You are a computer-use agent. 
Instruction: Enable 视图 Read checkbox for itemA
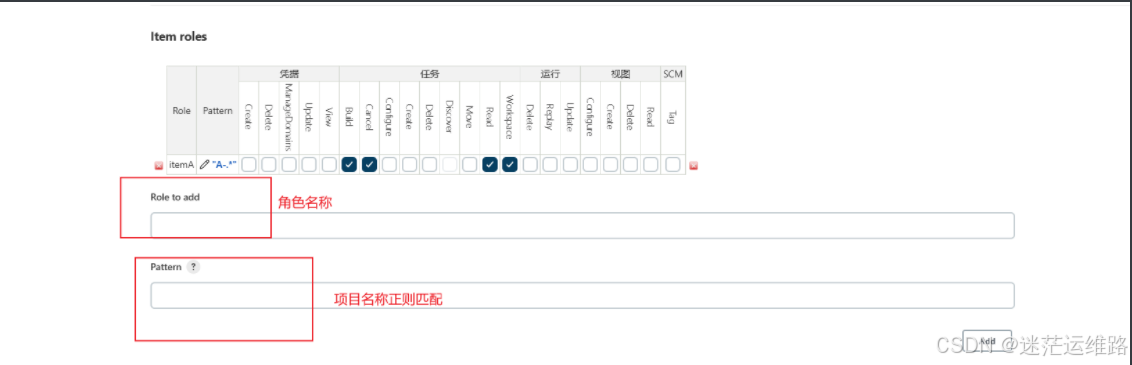650,164
